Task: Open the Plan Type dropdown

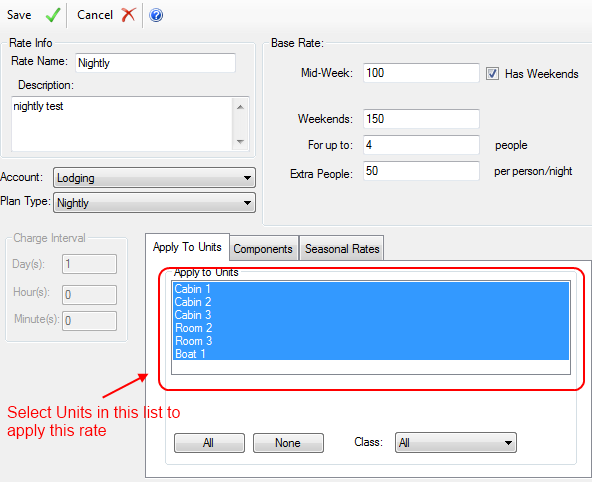Action: coord(154,203)
